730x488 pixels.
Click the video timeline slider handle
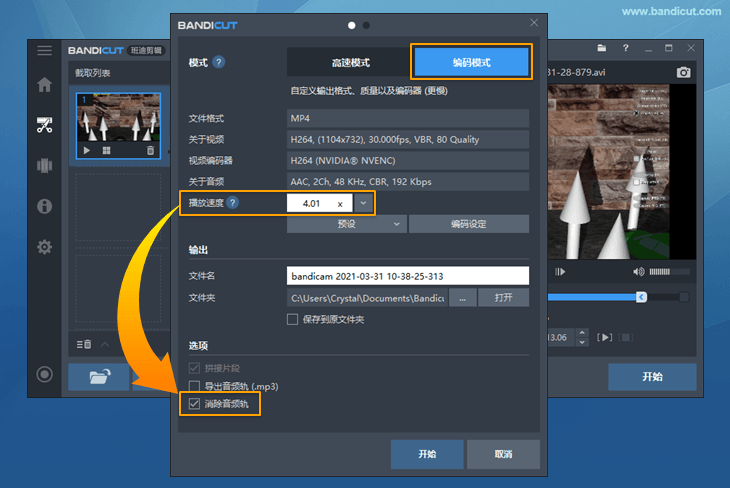coord(641,297)
